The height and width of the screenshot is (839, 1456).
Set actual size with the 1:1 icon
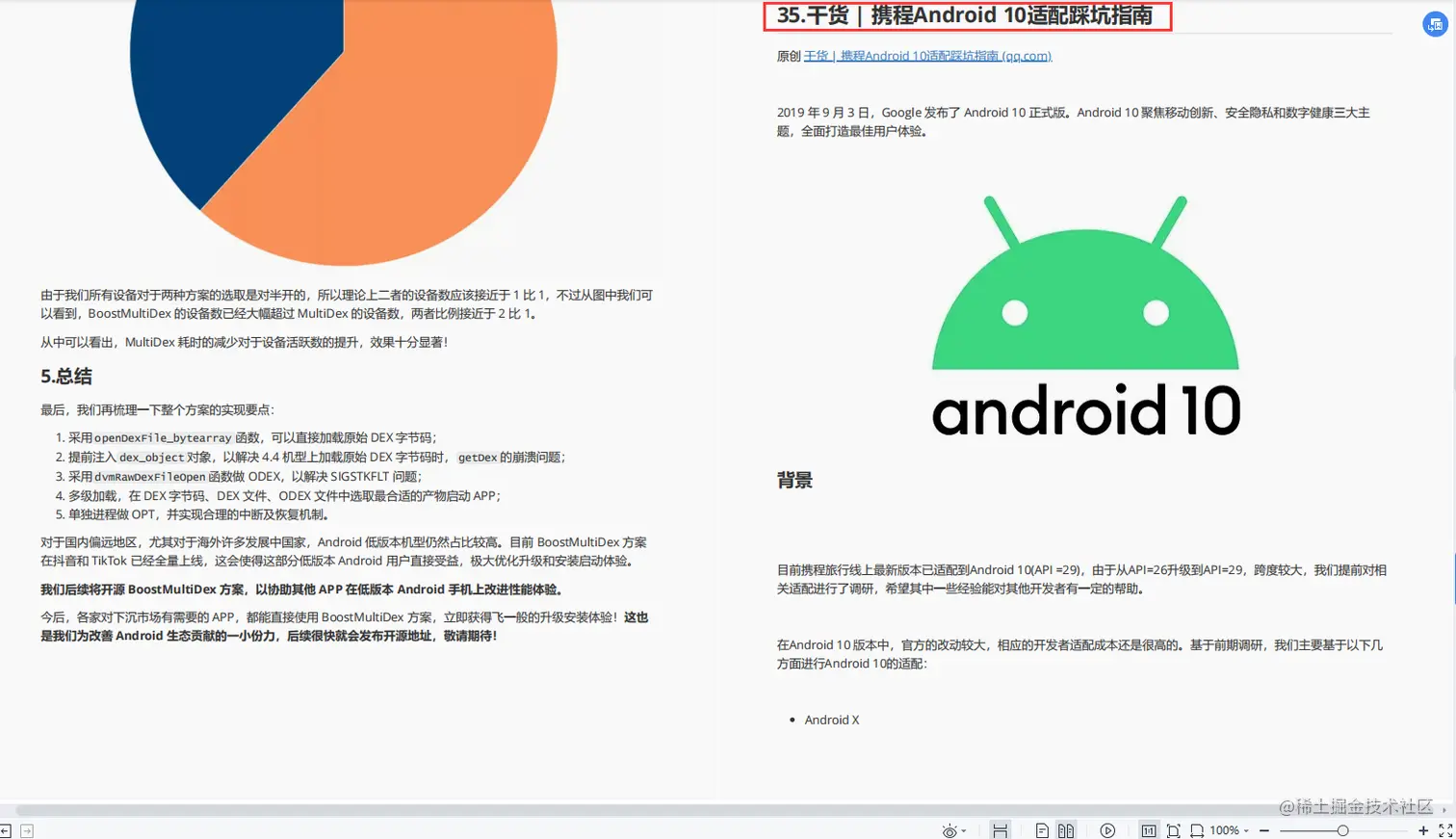click(x=1149, y=830)
